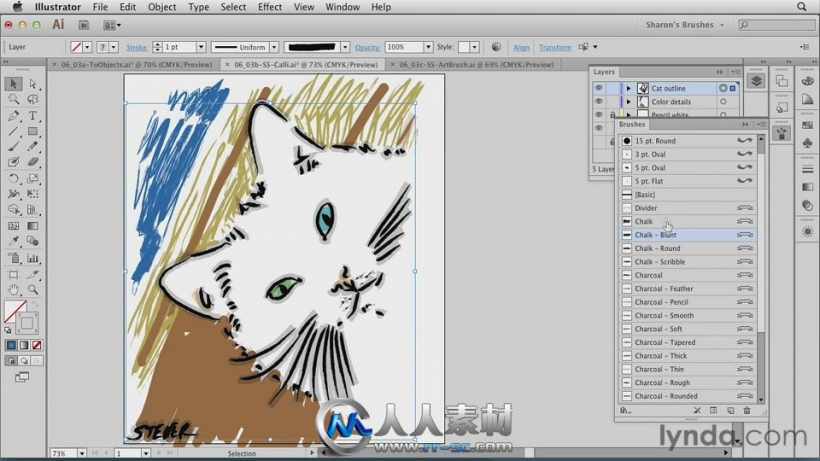The width and height of the screenshot is (820, 461).
Task: Open Uniform width profile dropdown
Action: click(274, 47)
